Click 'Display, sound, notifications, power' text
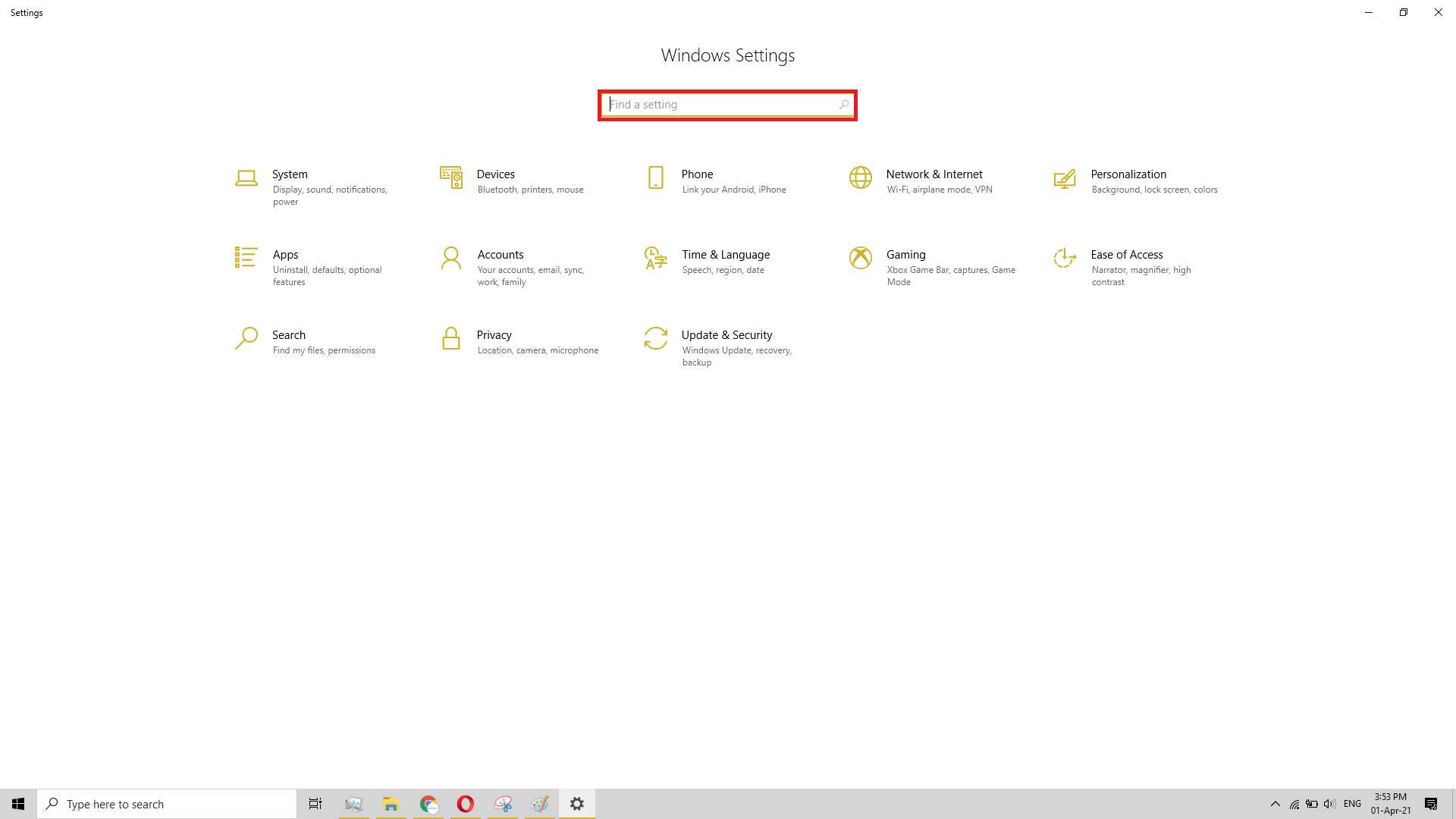Viewport: 1456px width, 819px height. pos(330,196)
